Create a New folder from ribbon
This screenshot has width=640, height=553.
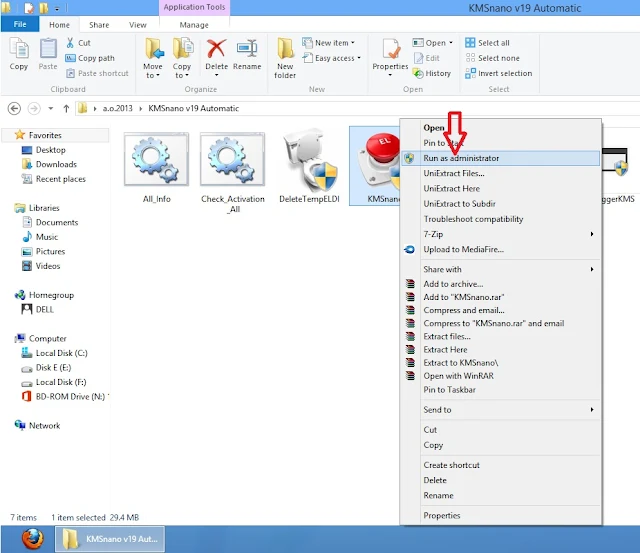click(285, 58)
